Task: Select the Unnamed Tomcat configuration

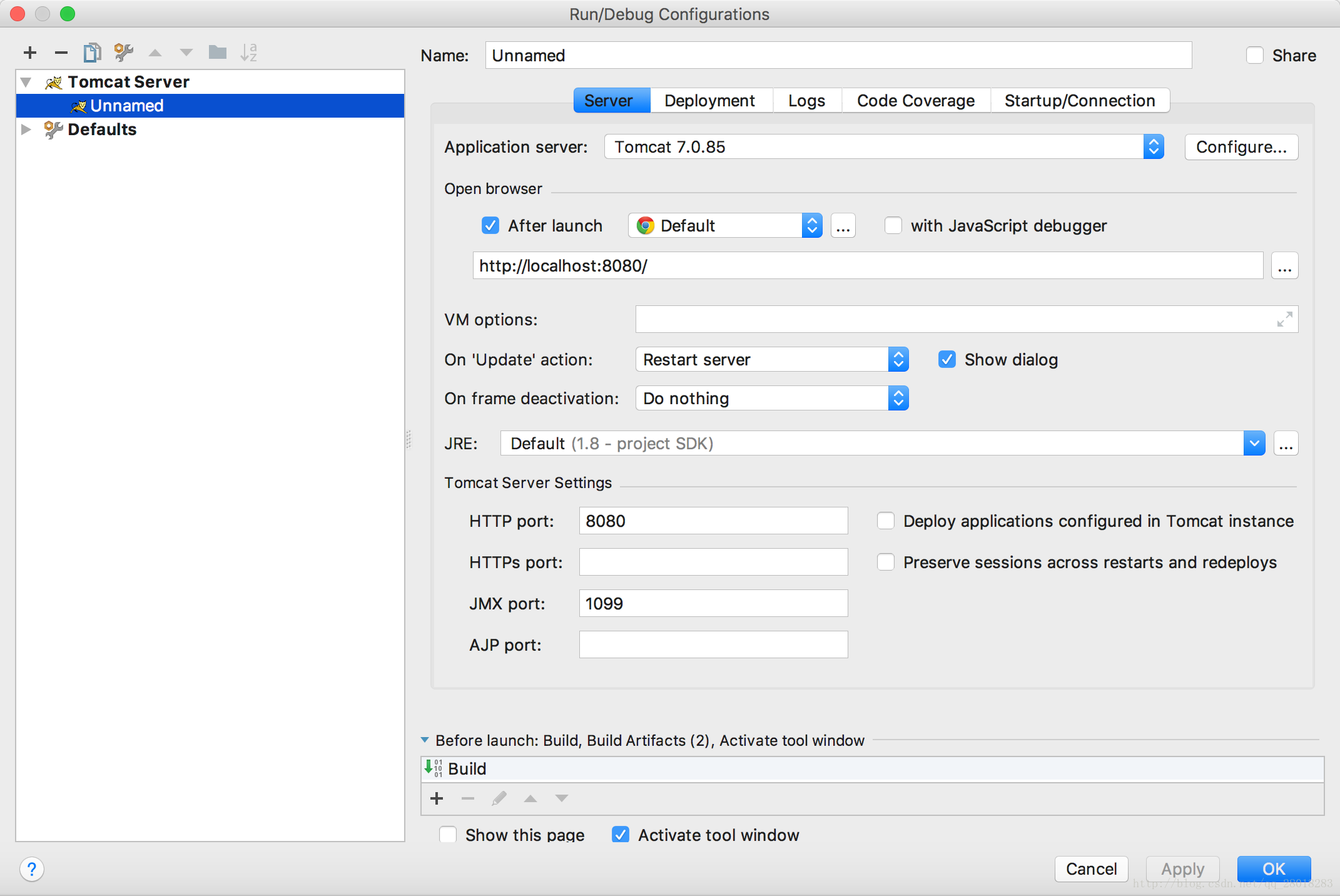Action: pyautogui.click(x=210, y=106)
